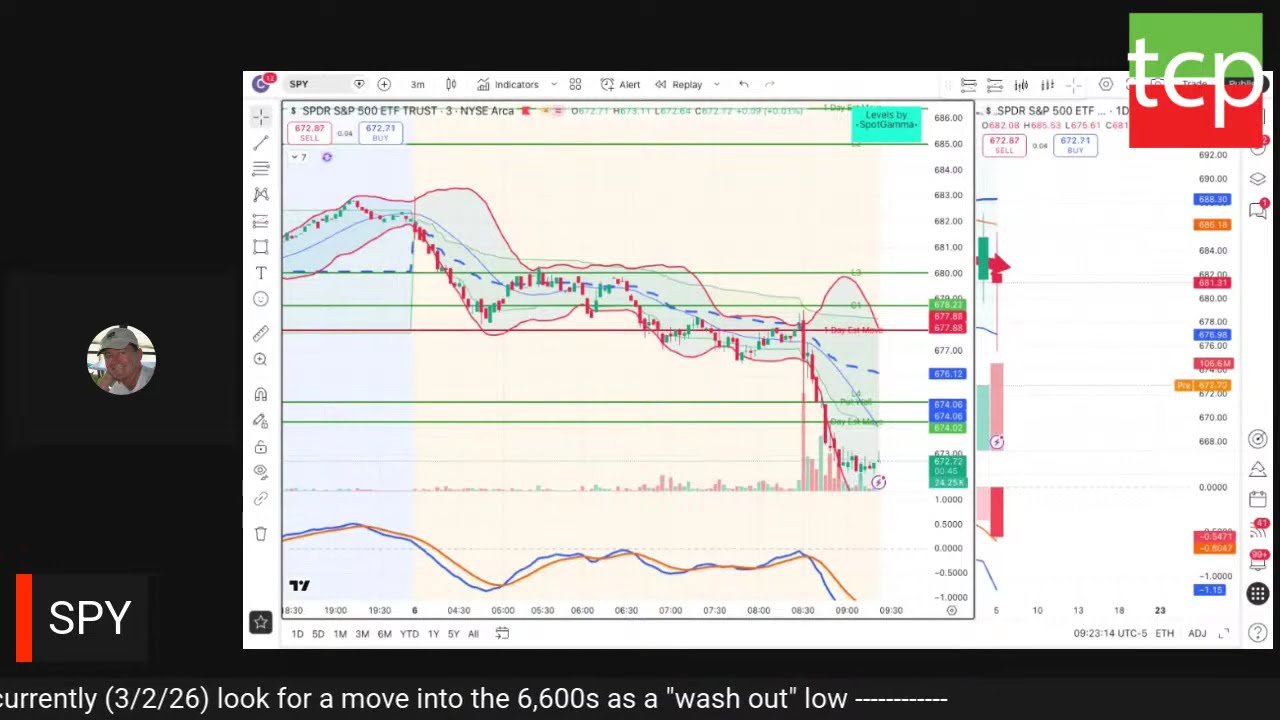The width and height of the screenshot is (1280, 720).
Task: Open the Fibonacci retracement tools
Action: point(261,168)
